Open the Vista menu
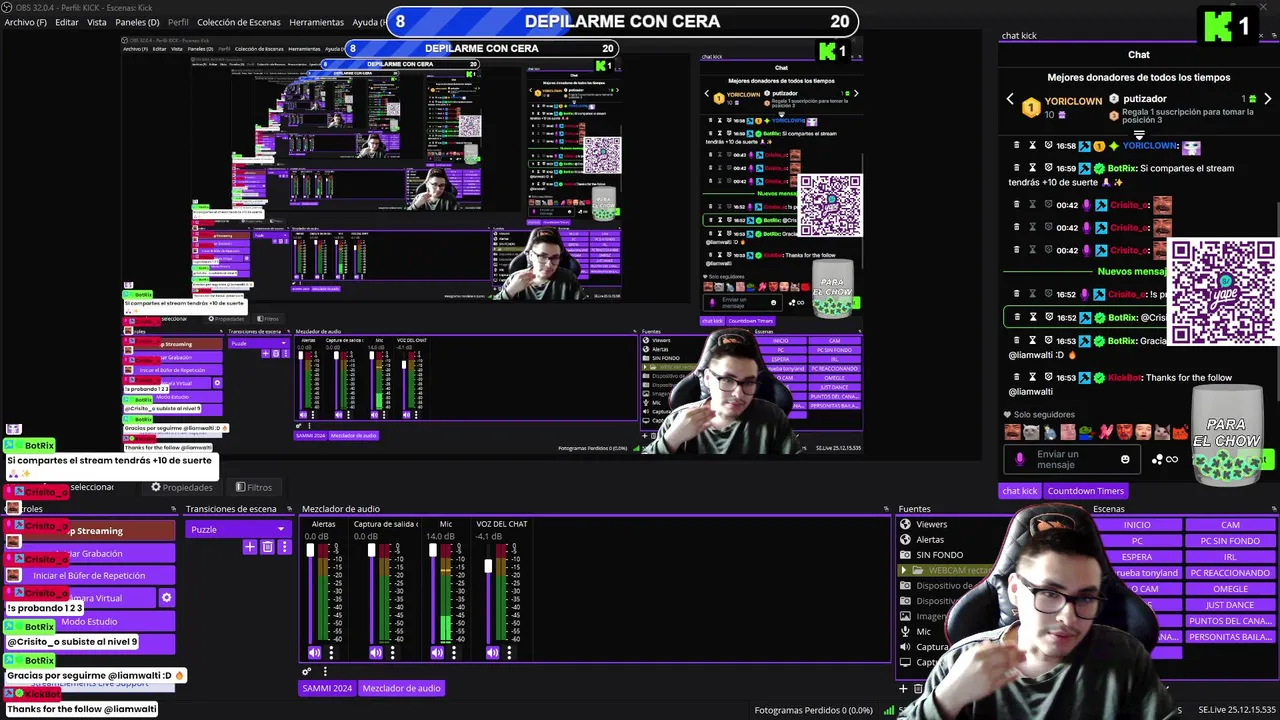1280x720 pixels. [97, 22]
